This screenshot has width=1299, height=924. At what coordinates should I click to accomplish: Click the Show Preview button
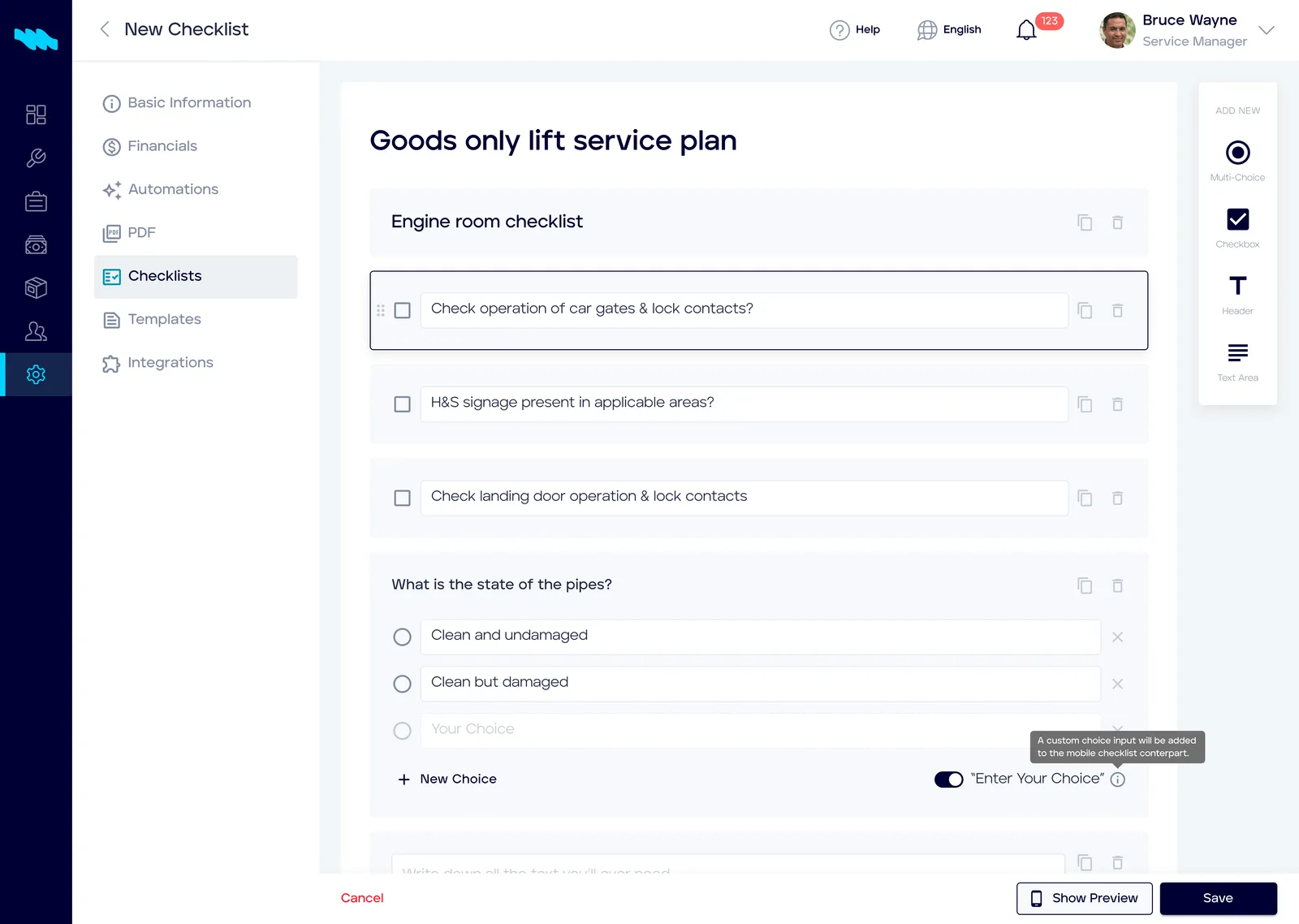click(x=1085, y=899)
